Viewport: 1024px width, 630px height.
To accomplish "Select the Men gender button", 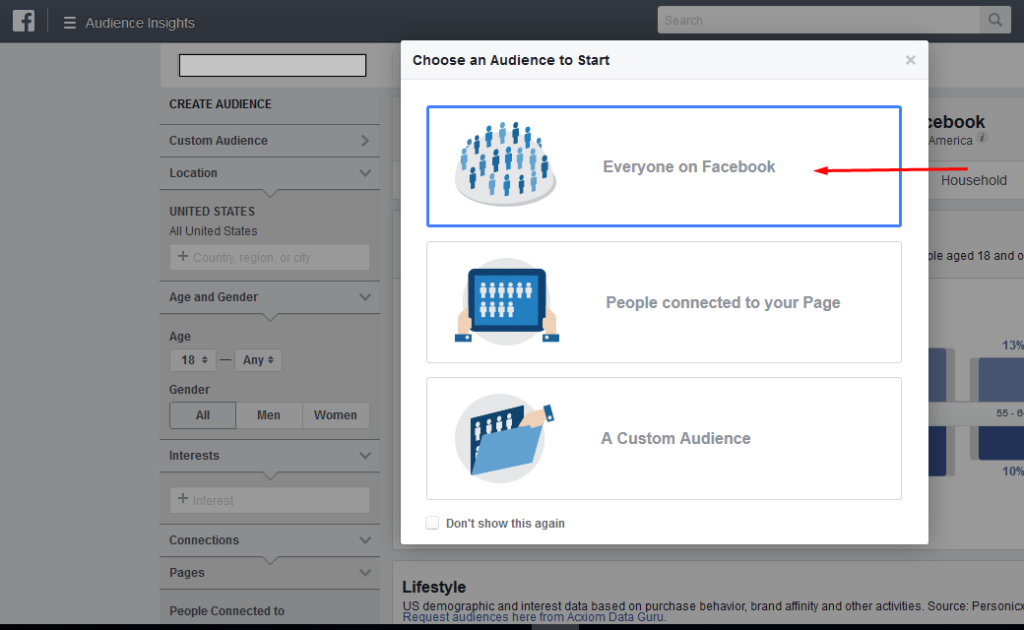I will (x=268, y=415).
